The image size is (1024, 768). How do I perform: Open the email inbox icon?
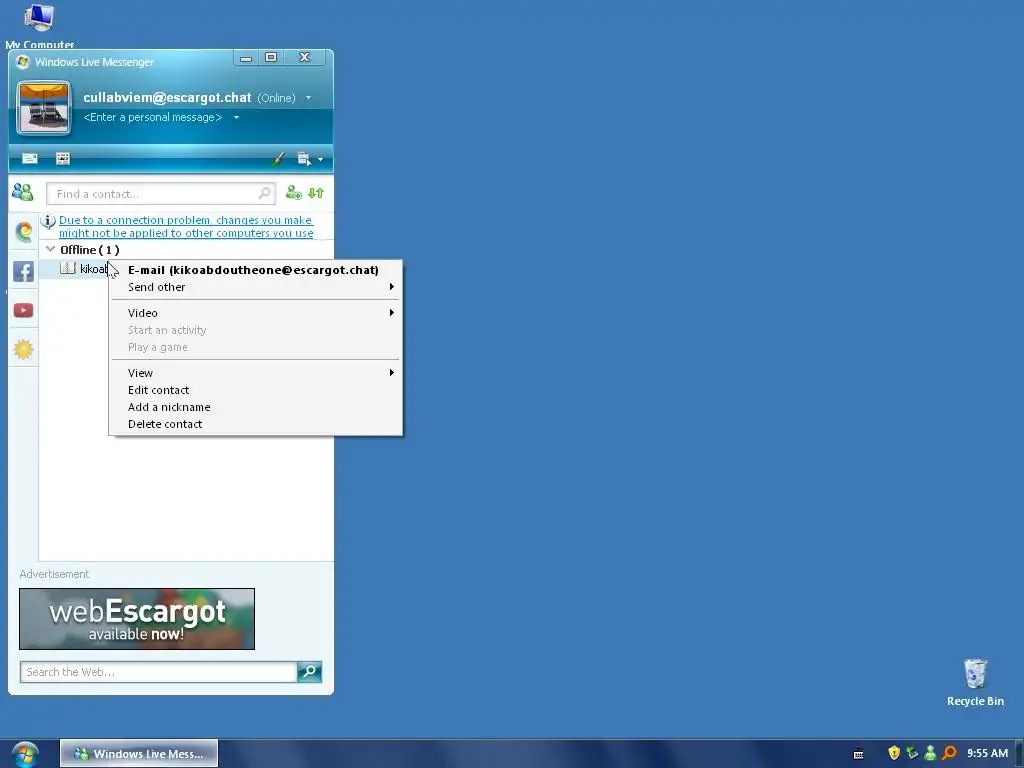tap(30, 159)
